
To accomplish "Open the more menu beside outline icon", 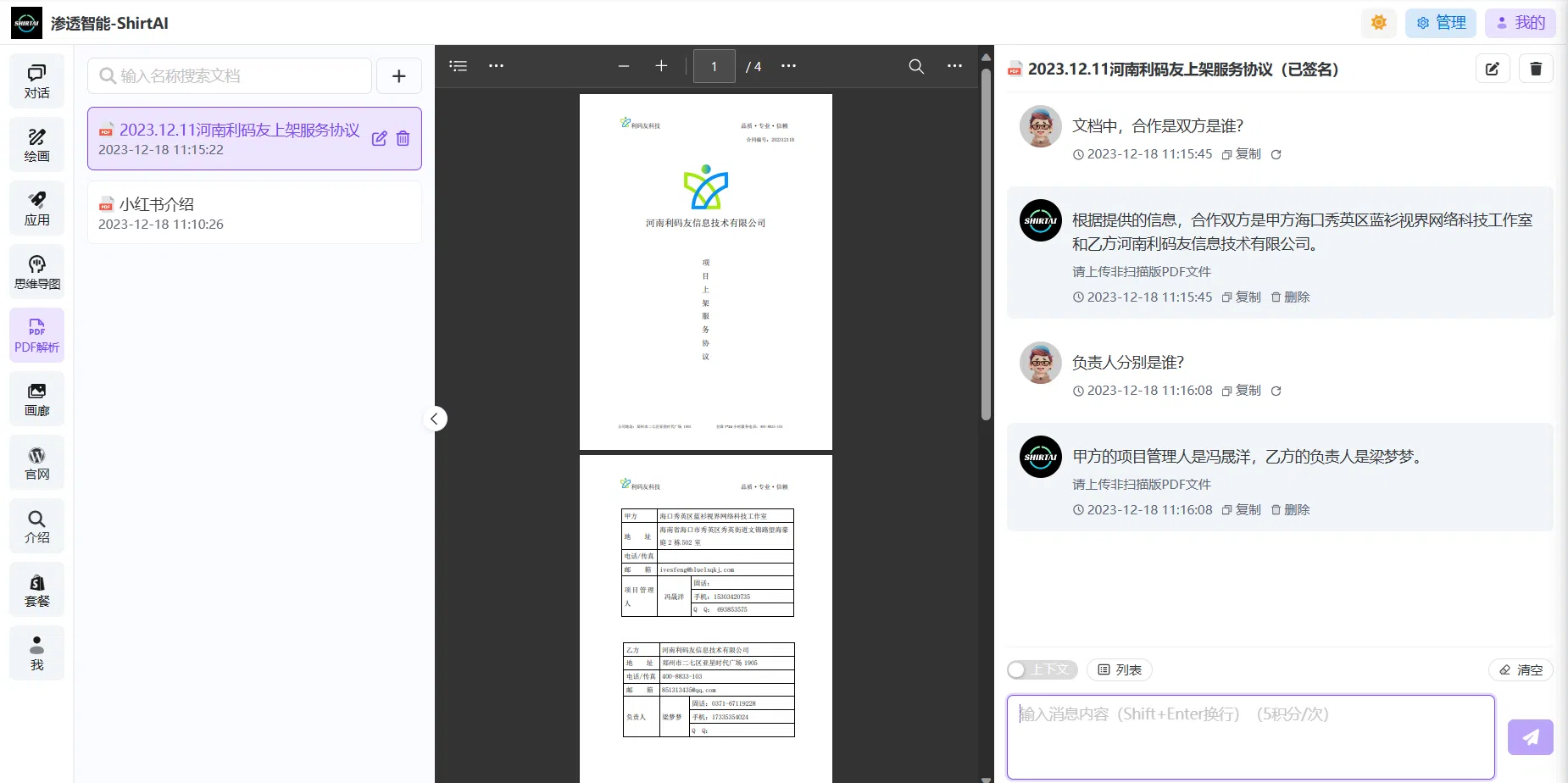I will [497, 66].
